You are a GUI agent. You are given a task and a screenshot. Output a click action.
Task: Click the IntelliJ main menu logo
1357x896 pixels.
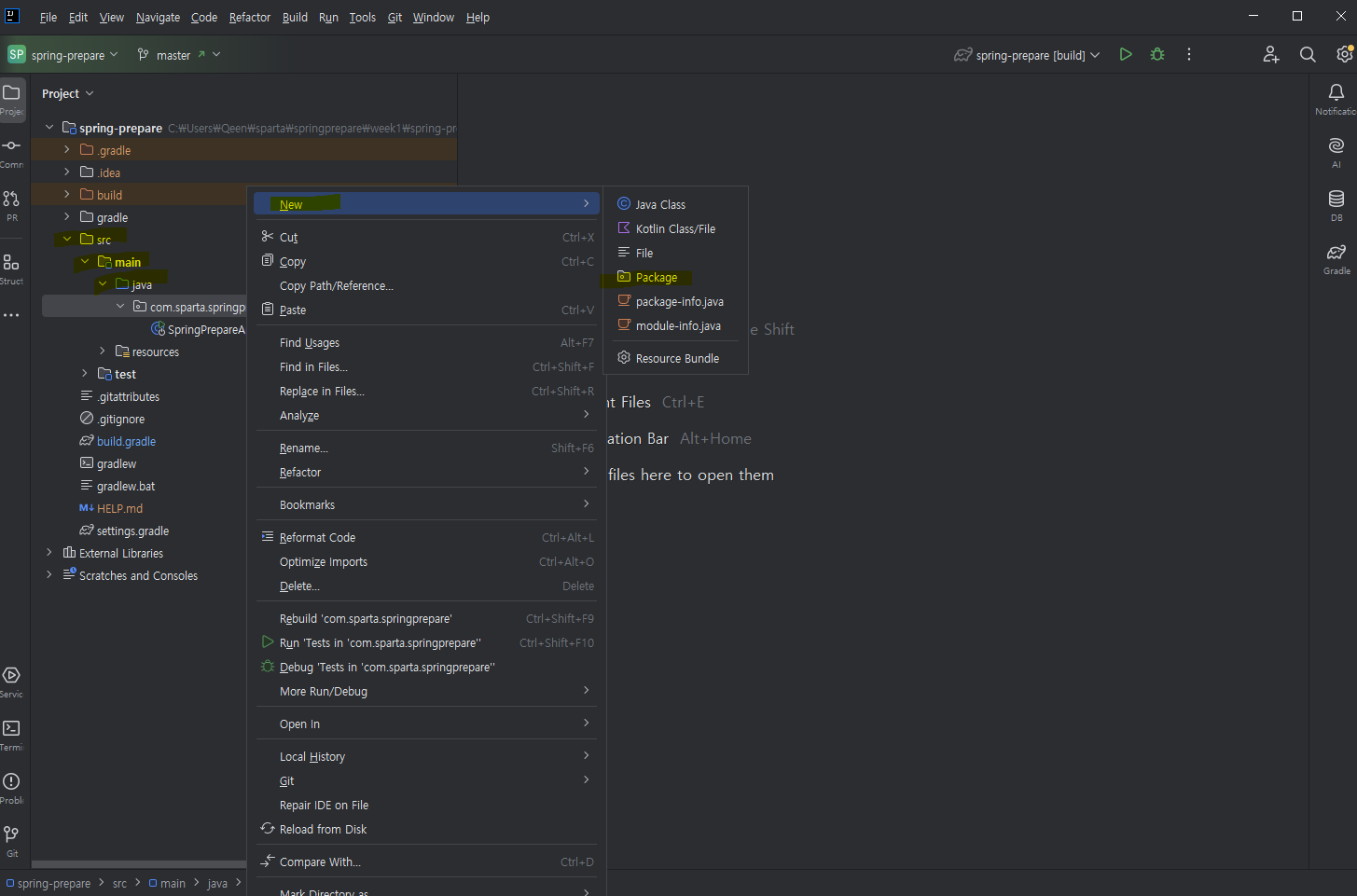(12, 16)
